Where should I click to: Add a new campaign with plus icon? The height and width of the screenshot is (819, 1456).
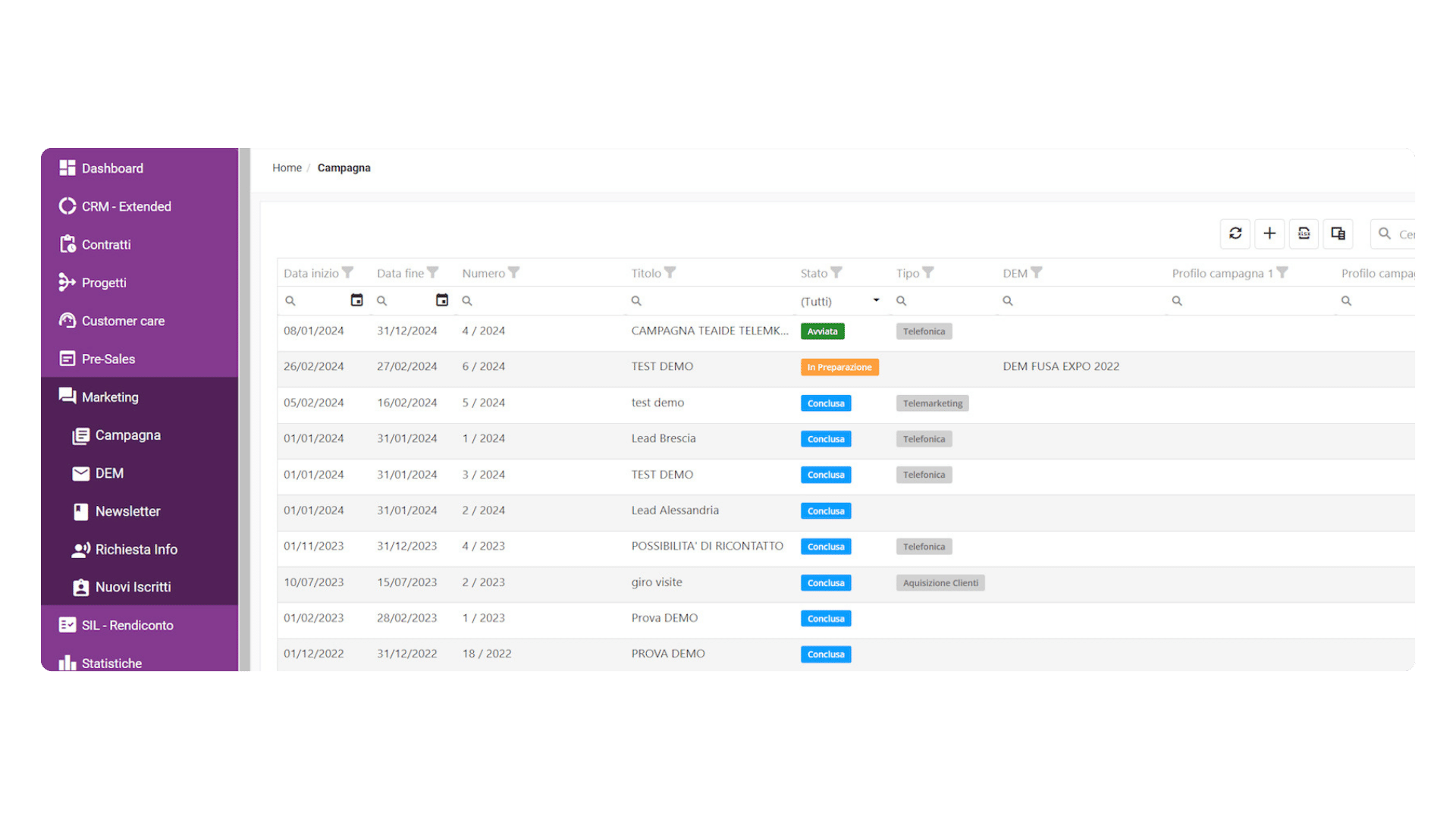(1269, 234)
